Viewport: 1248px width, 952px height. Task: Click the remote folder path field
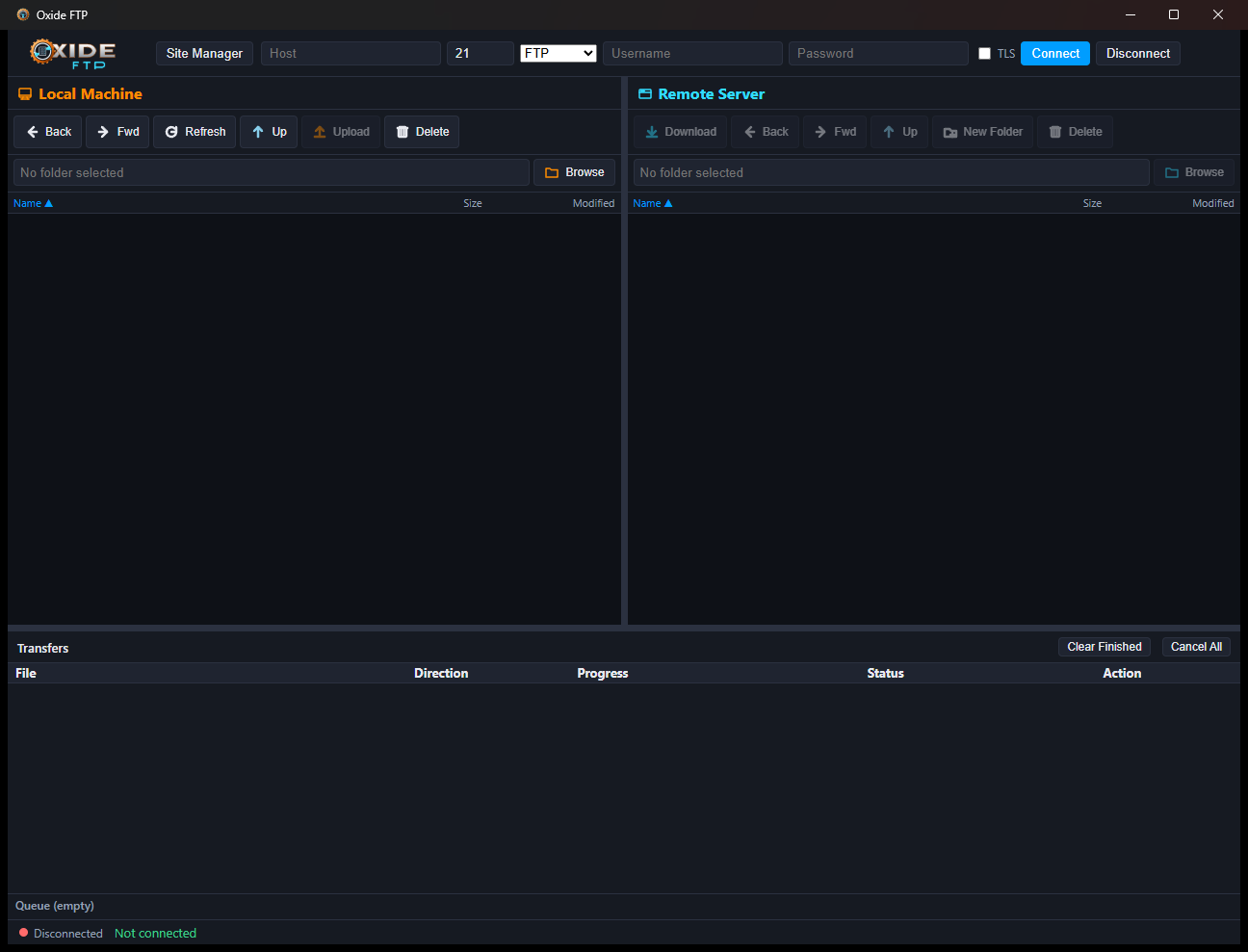point(892,172)
